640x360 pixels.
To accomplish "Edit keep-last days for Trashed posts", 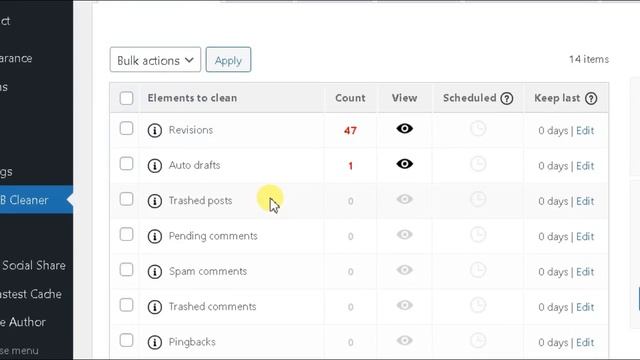I will [585, 201].
